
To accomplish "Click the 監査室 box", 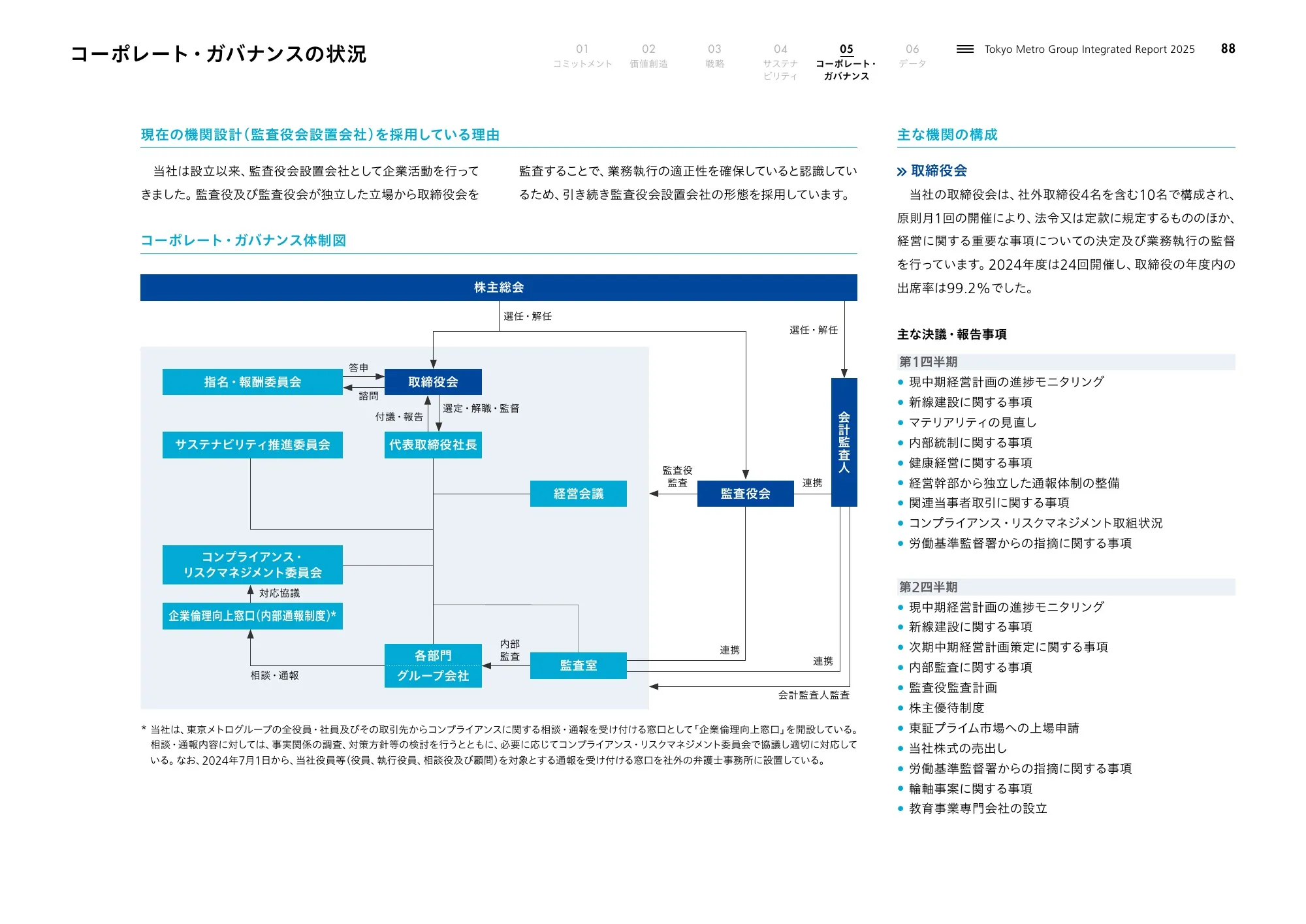I will coord(578,665).
